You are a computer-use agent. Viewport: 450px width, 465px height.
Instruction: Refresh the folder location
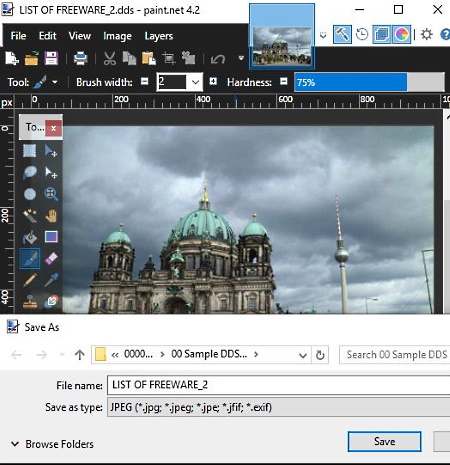point(320,355)
